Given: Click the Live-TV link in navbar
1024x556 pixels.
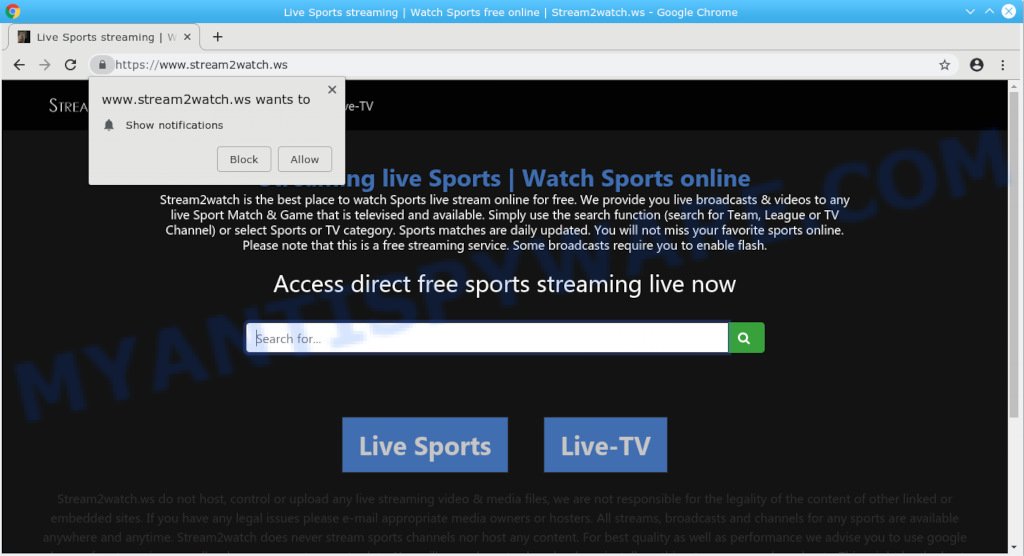Looking at the screenshot, I should (359, 106).
